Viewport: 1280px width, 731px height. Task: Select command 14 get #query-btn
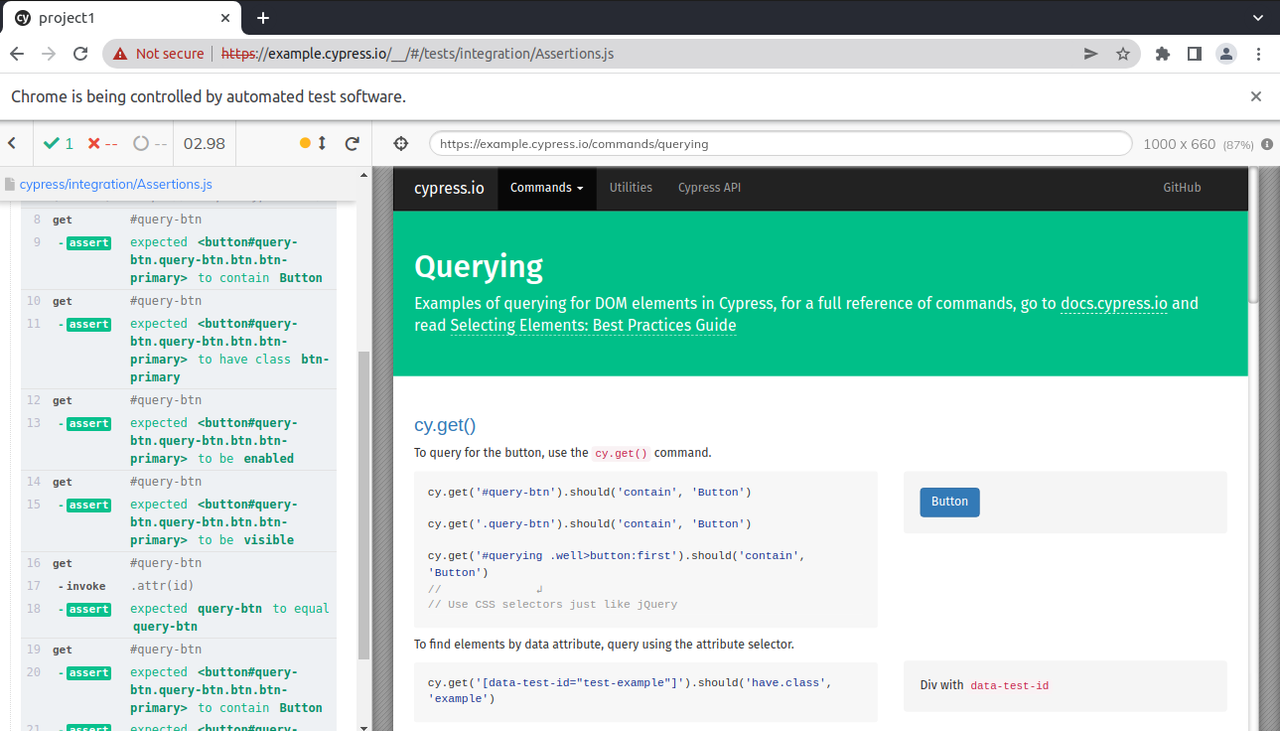click(x=178, y=481)
